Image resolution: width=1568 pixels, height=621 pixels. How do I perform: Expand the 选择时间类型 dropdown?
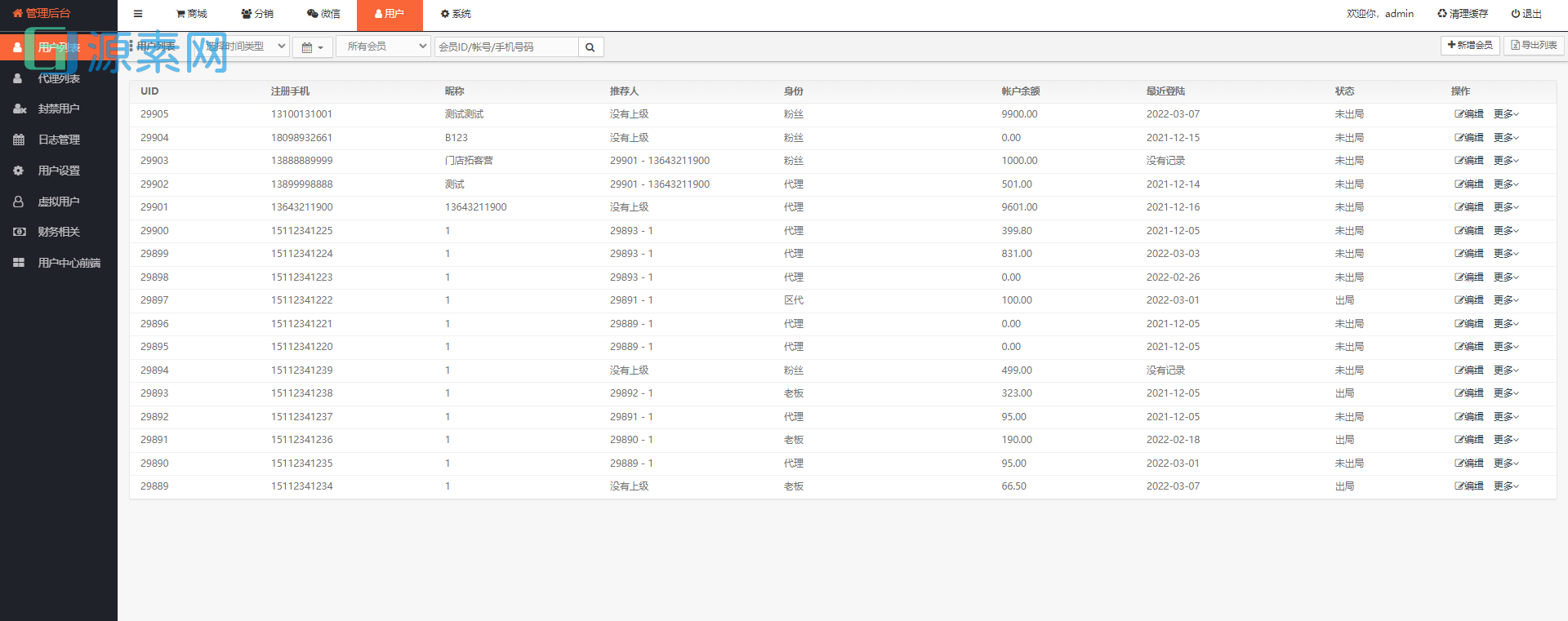[x=245, y=47]
